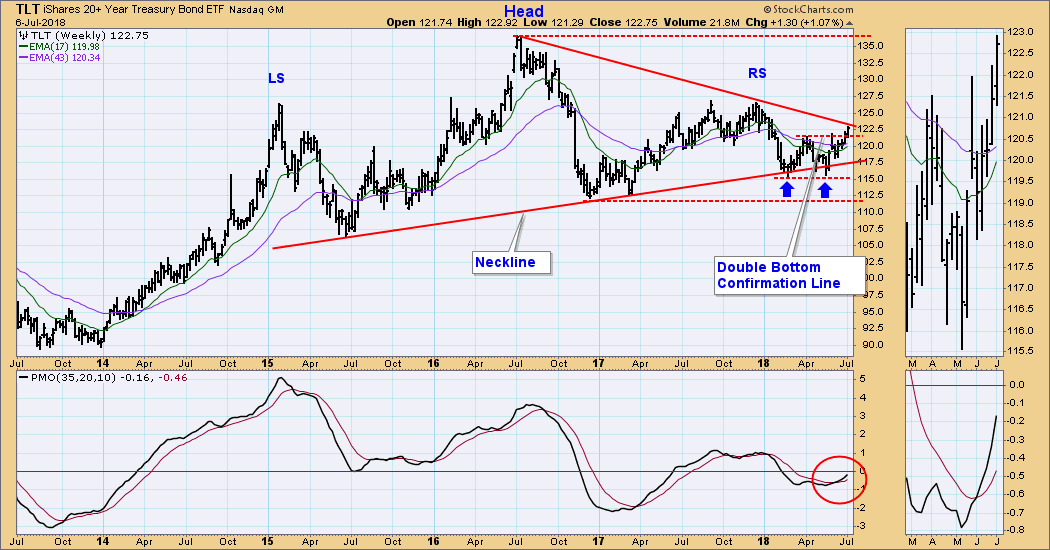Click the -0.5 label on the zoom PMO axis

coord(1017,476)
